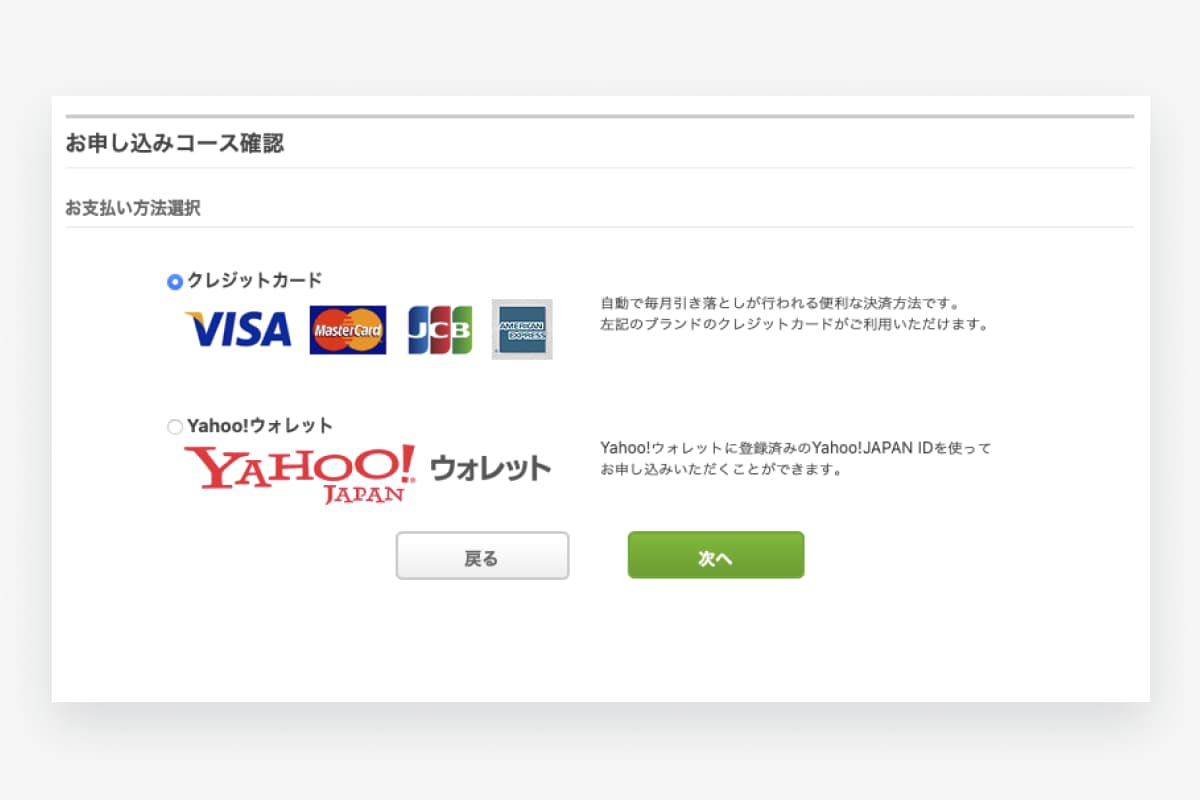Viewport: 1200px width, 800px height.
Task: Choose the Yahoo!ウォレット radio option
Action: pyautogui.click(x=175, y=427)
